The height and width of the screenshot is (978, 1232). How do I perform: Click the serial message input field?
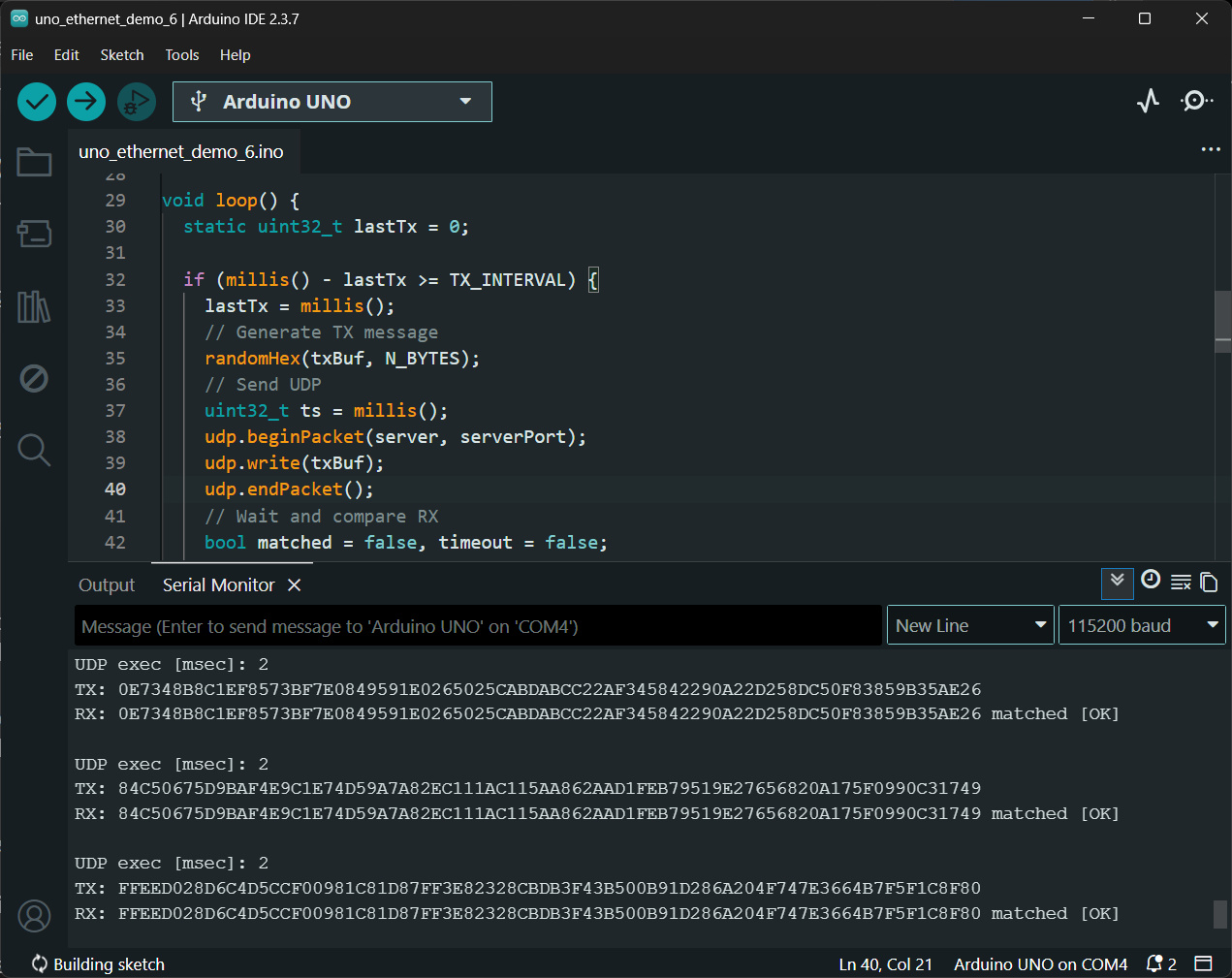478,626
